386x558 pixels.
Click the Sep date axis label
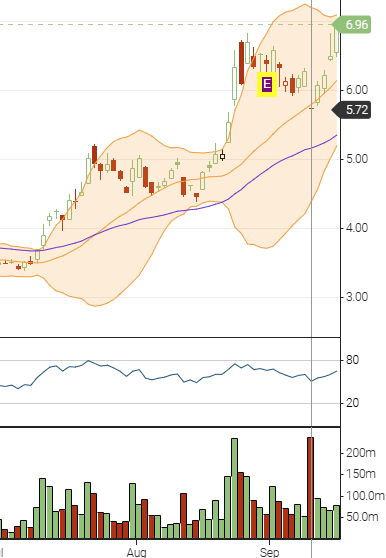(269, 552)
